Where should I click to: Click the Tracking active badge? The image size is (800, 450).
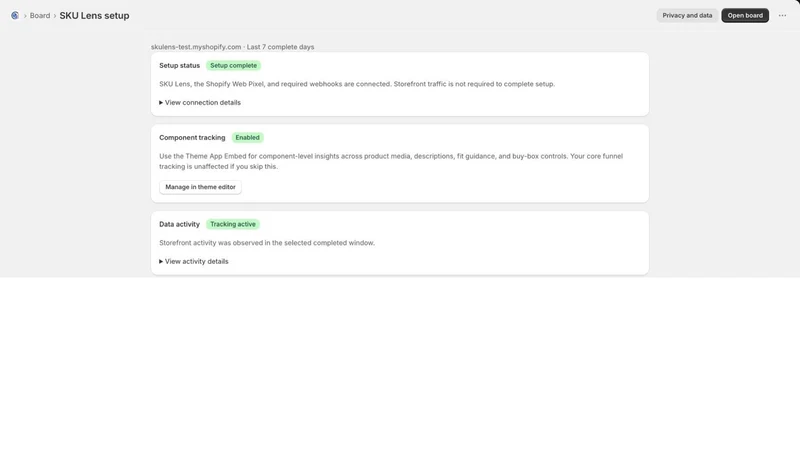tap(233, 224)
